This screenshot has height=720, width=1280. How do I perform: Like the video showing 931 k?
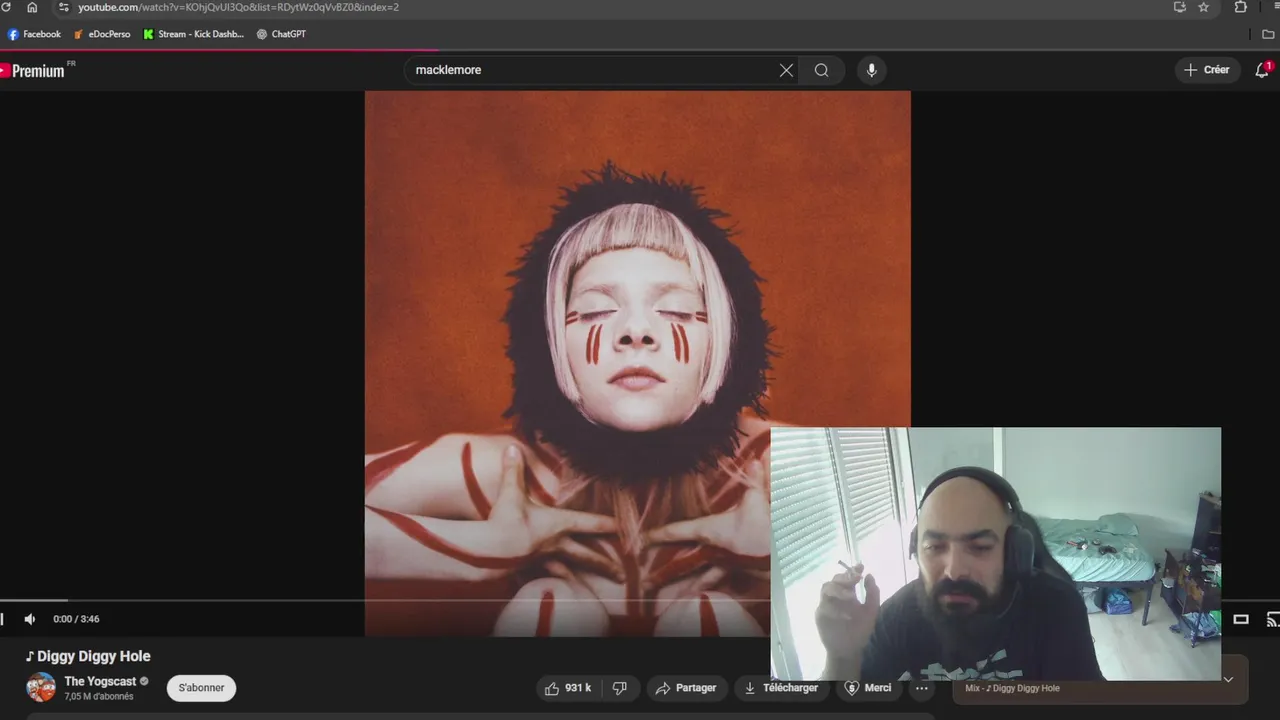click(568, 688)
